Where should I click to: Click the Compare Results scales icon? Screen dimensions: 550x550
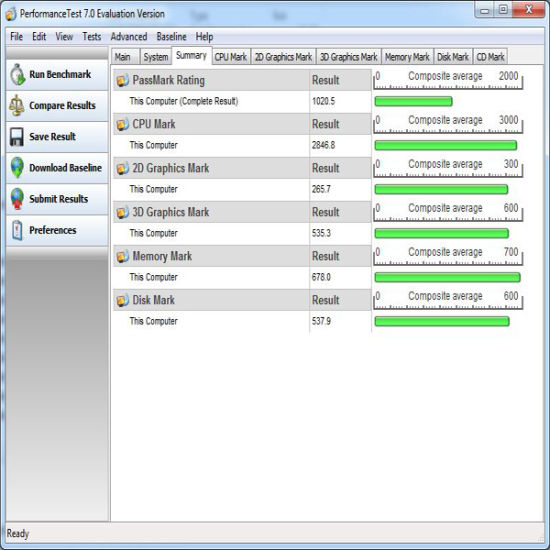click(16, 105)
